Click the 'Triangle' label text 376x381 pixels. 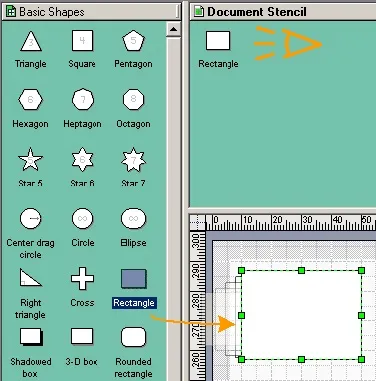(31, 64)
